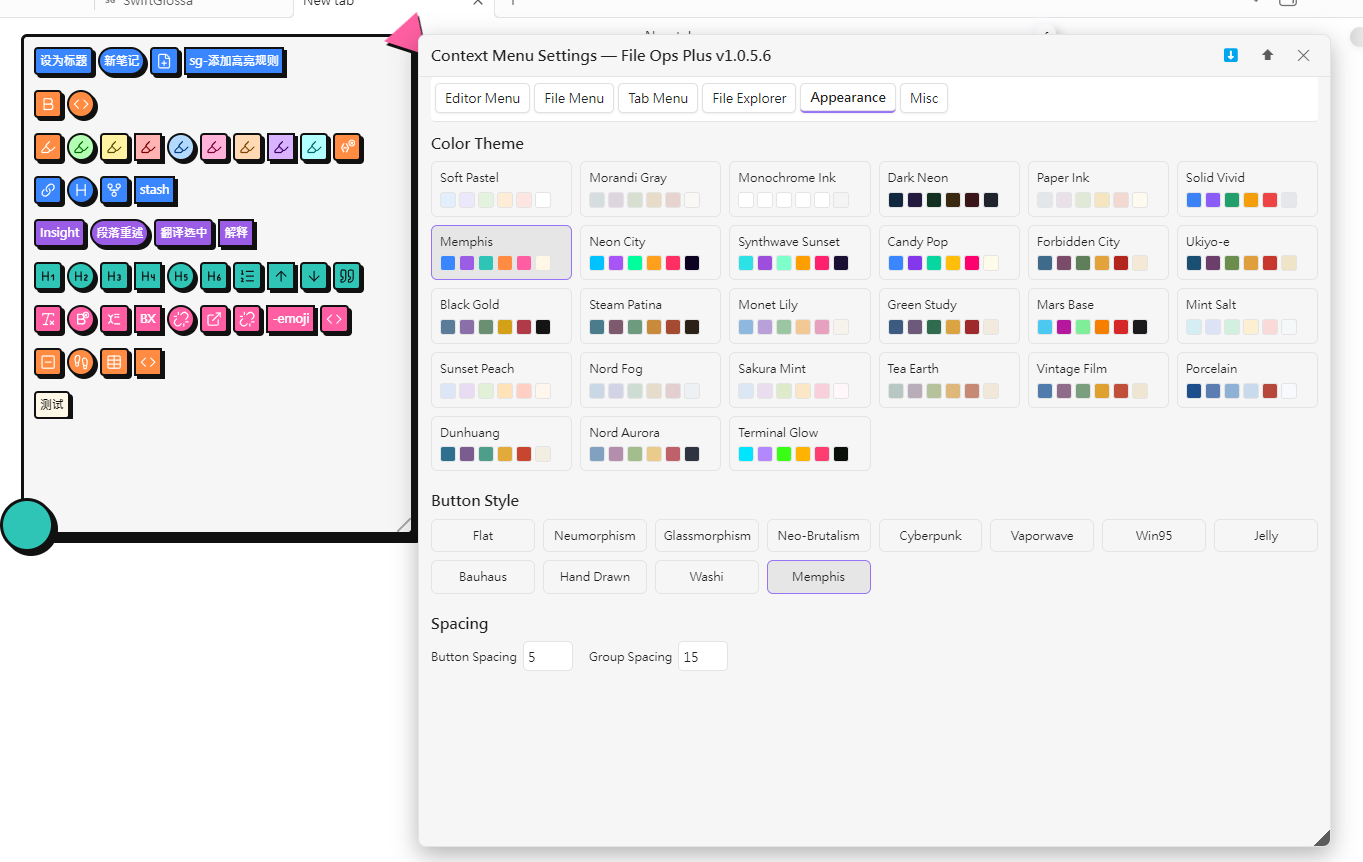Image resolution: width=1363 pixels, height=862 pixels.
Task: Select the purple highlighter icon
Action: [281, 147]
